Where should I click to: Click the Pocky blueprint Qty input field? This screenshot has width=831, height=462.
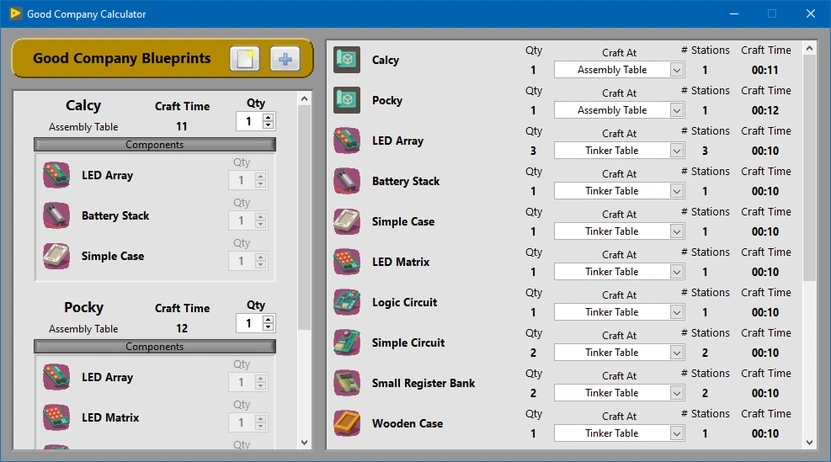click(x=249, y=323)
